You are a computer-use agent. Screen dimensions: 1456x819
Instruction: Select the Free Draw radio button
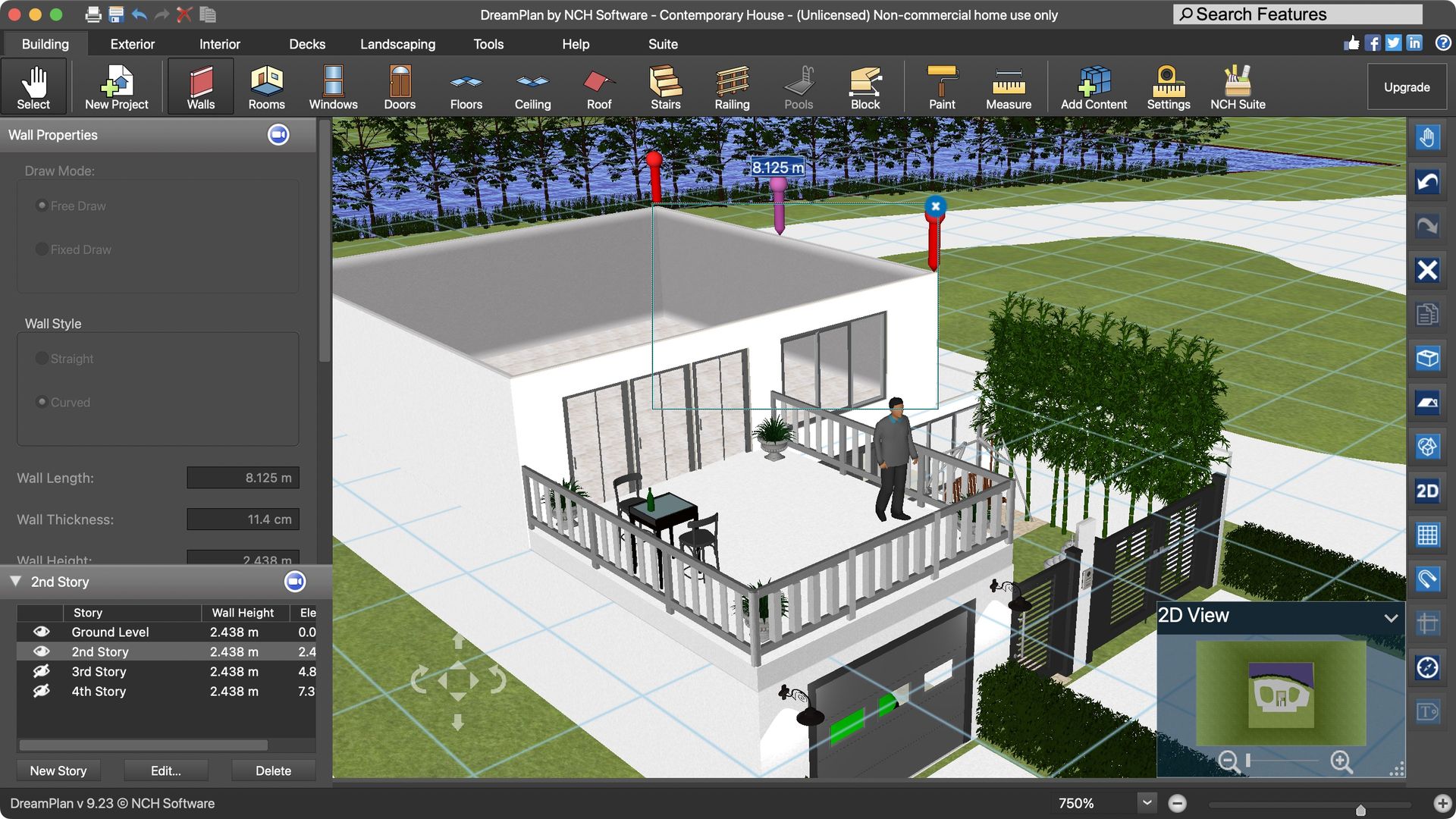(42, 206)
